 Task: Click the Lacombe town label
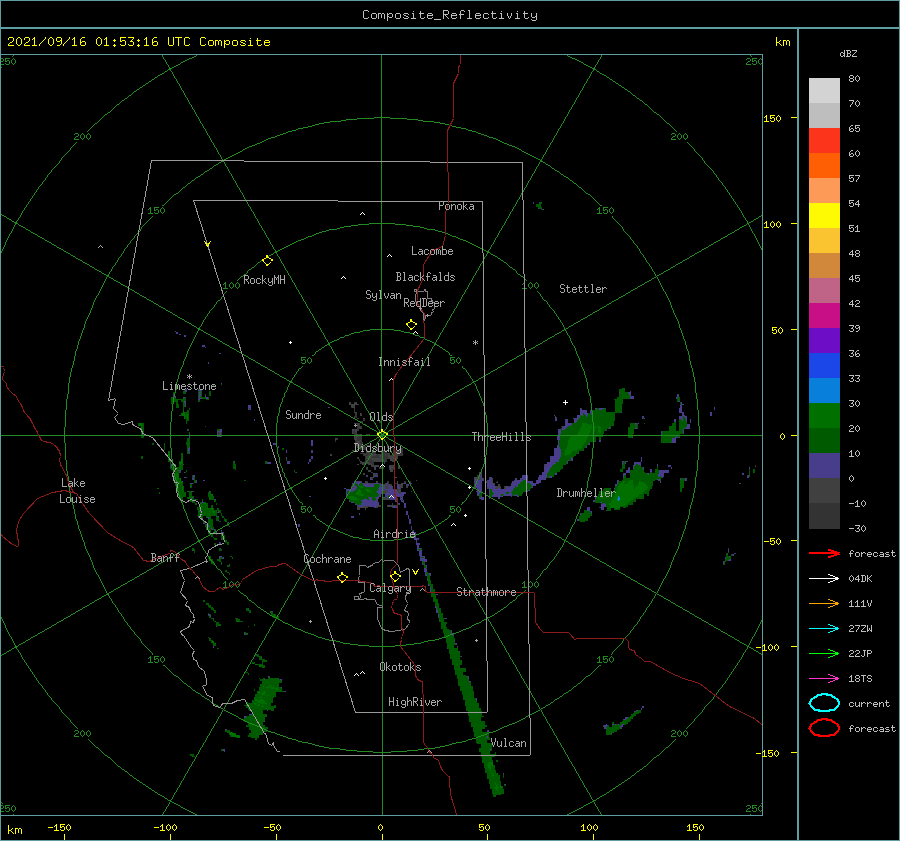click(x=432, y=251)
